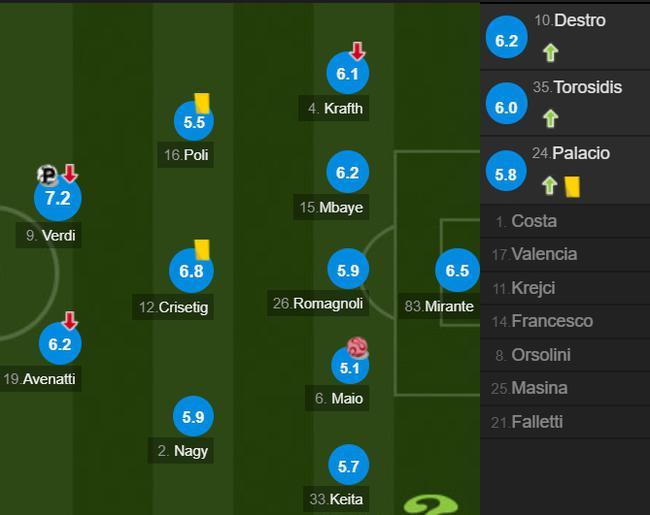Click Crisetig's yellow card icon
Screen dimensions: 650x515
(202, 250)
